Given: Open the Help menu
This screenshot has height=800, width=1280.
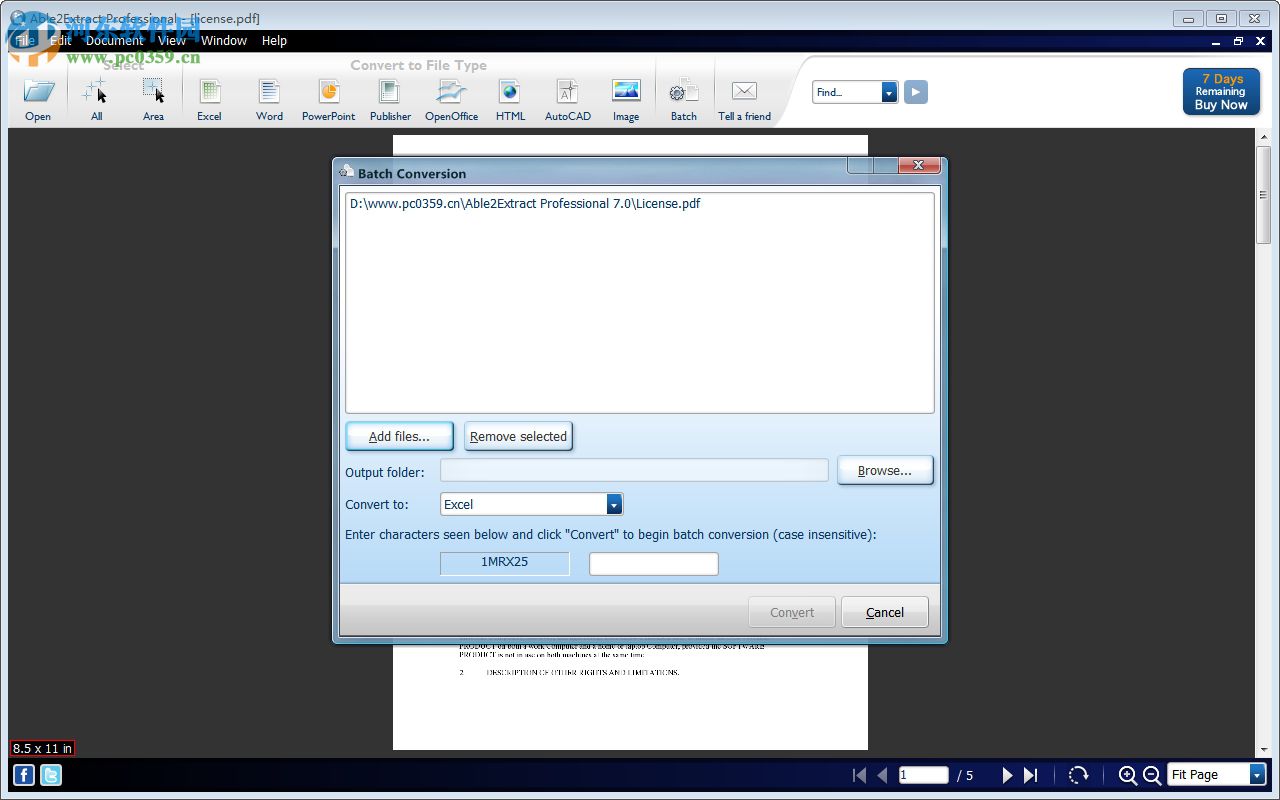Looking at the screenshot, I should 274,41.
